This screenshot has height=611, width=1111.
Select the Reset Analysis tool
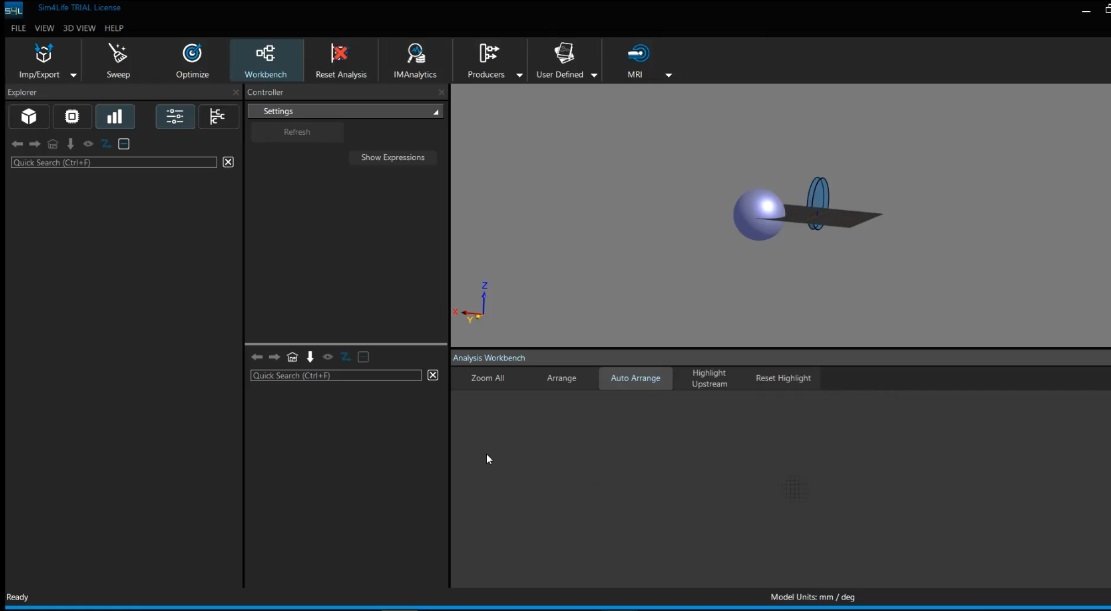[341, 60]
